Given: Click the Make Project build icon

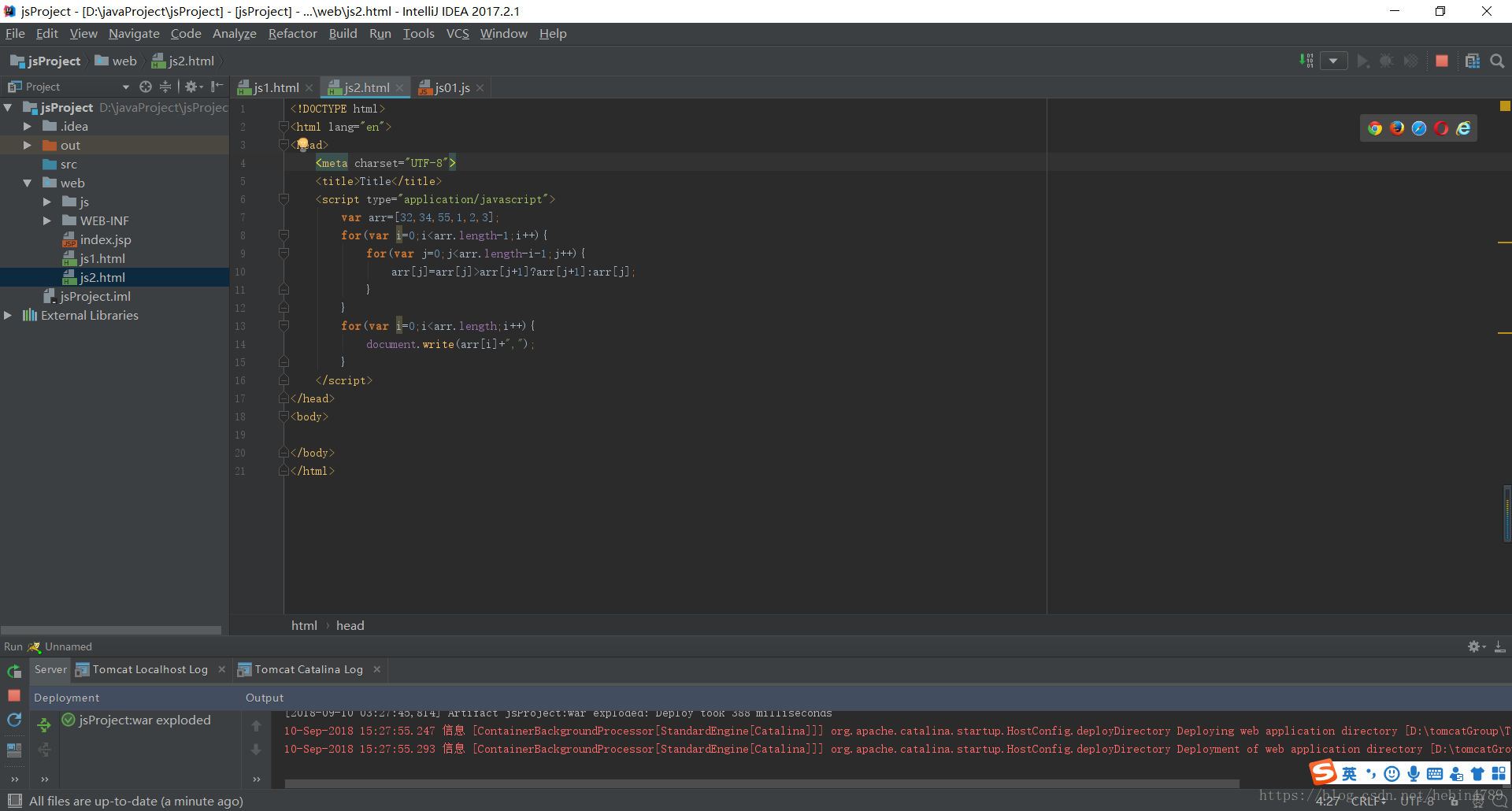Looking at the screenshot, I should click(x=1306, y=61).
